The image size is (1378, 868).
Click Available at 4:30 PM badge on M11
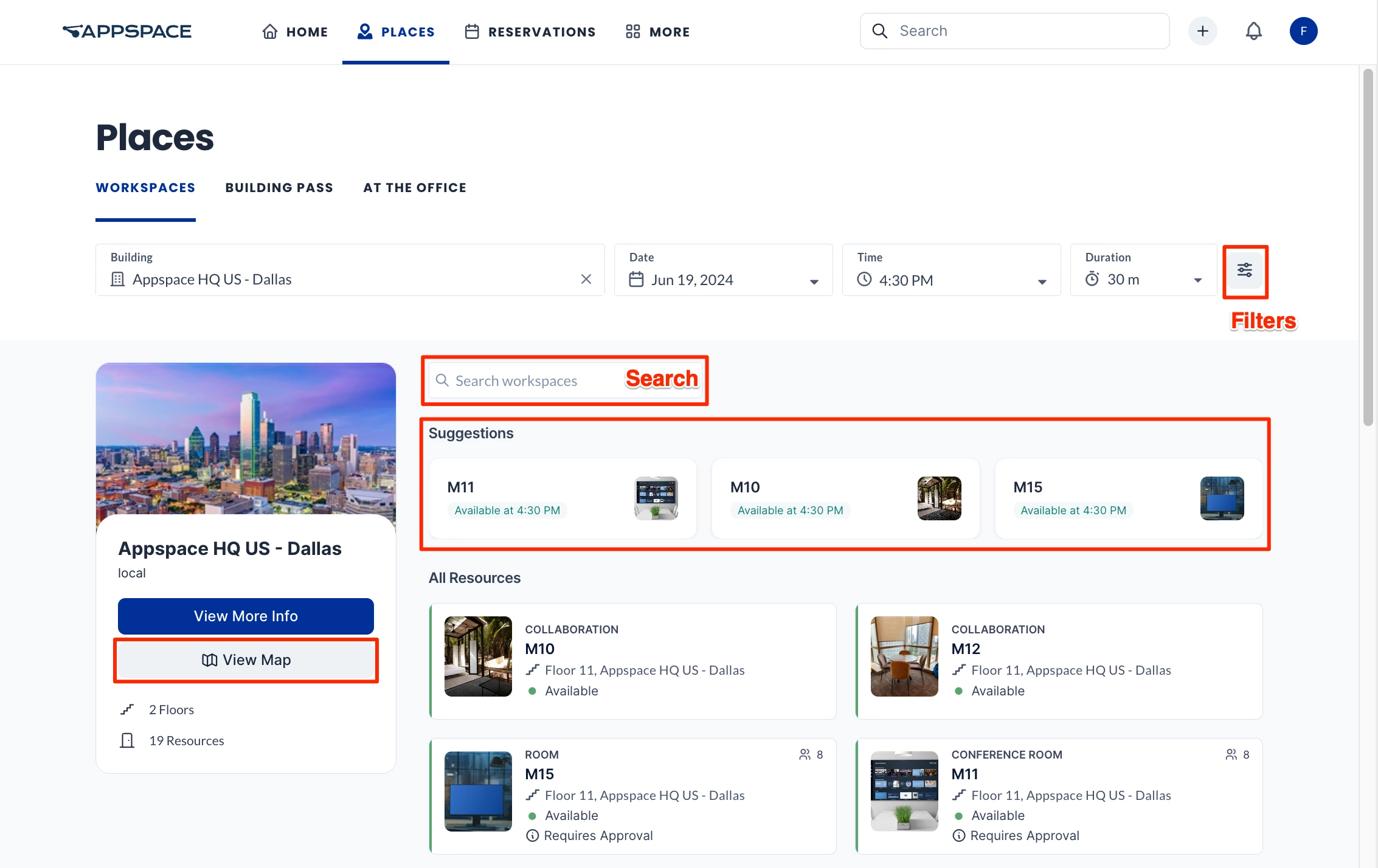[x=507, y=511]
